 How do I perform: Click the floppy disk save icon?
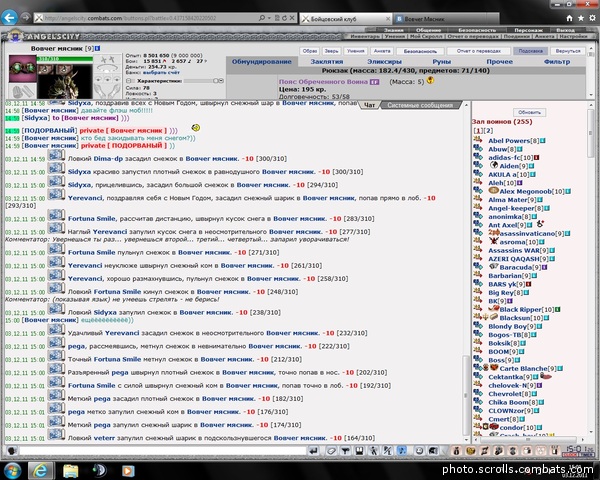point(359,451)
